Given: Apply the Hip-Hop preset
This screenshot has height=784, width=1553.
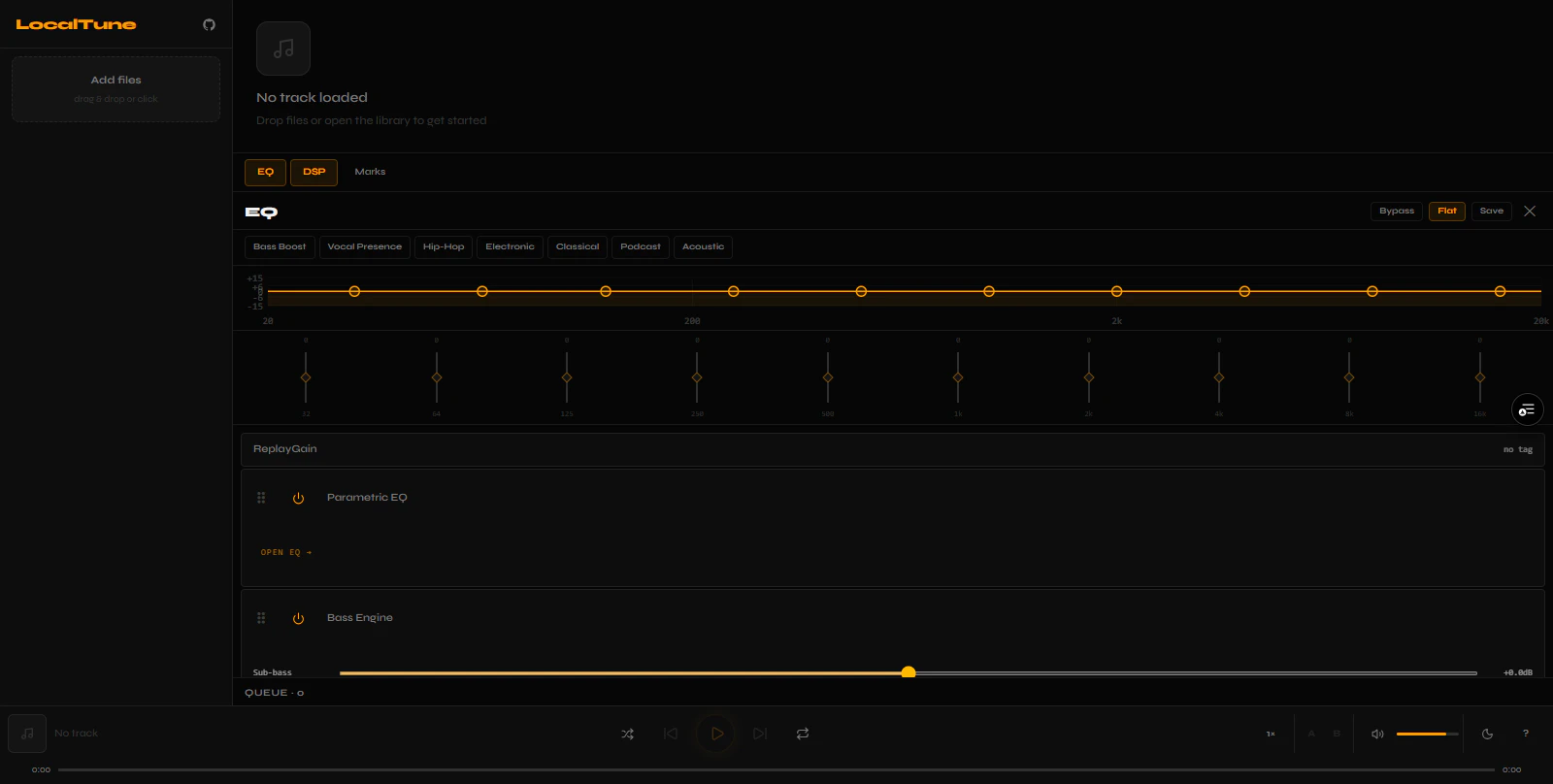Looking at the screenshot, I should 444,246.
